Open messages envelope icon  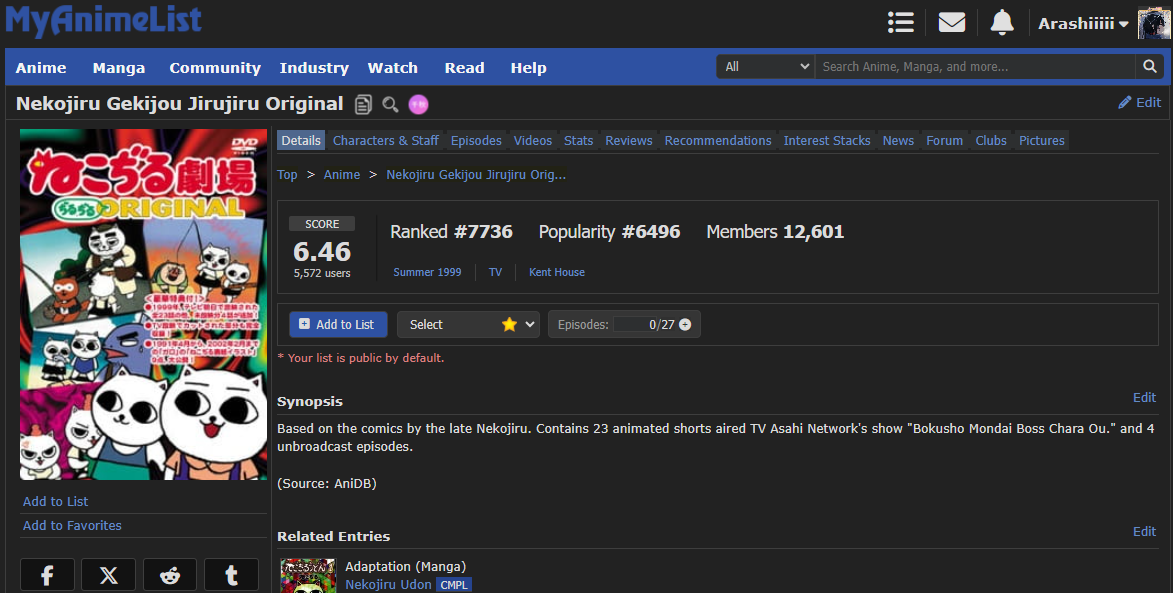pos(952,22)
